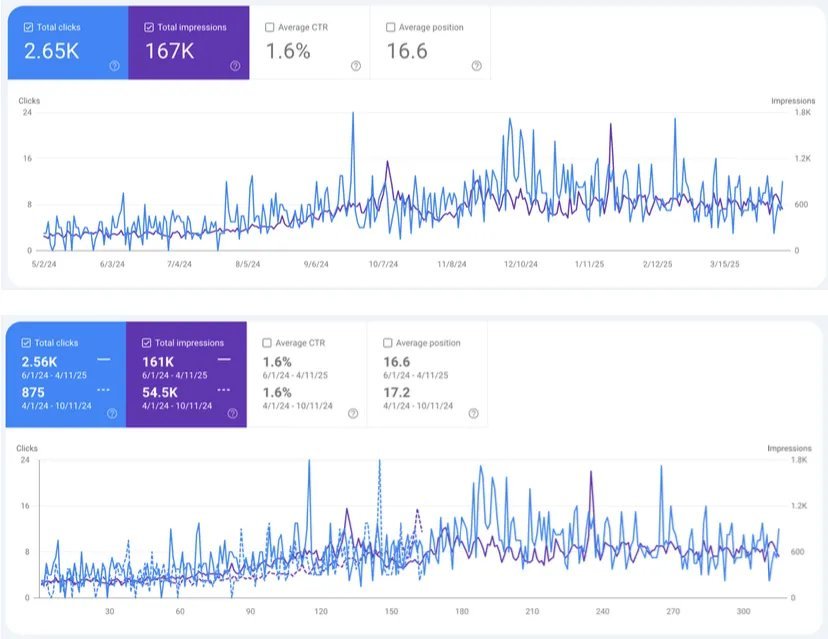Check Average CTR in bottom comparison panel
The width and height of the screenshot is (828, 639).
pyautogui.click(x=267, y=343)
